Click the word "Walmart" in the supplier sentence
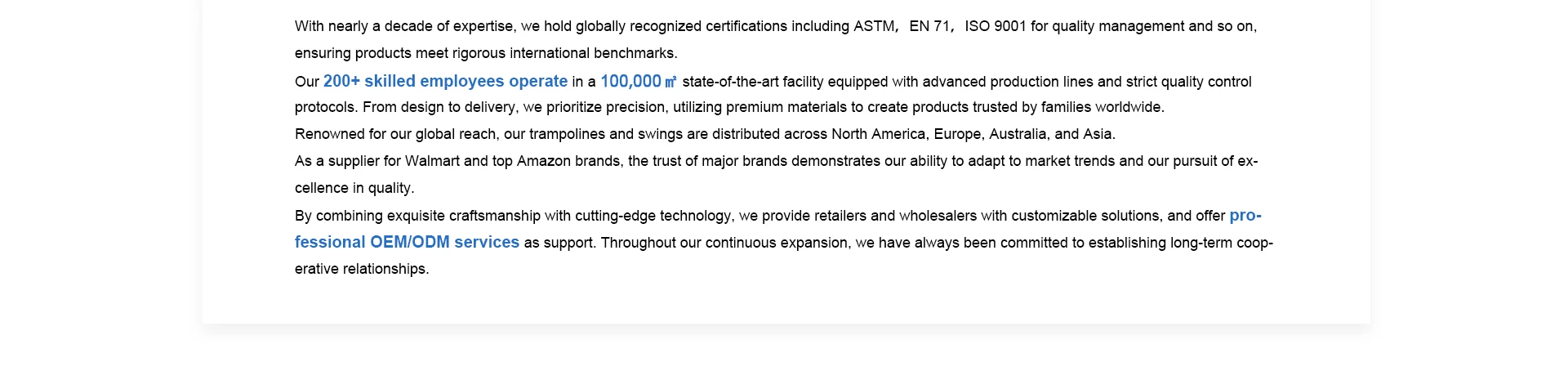The width and height of the screenshot is (1568, 380). pyautogui.click(x=432, y=161)
